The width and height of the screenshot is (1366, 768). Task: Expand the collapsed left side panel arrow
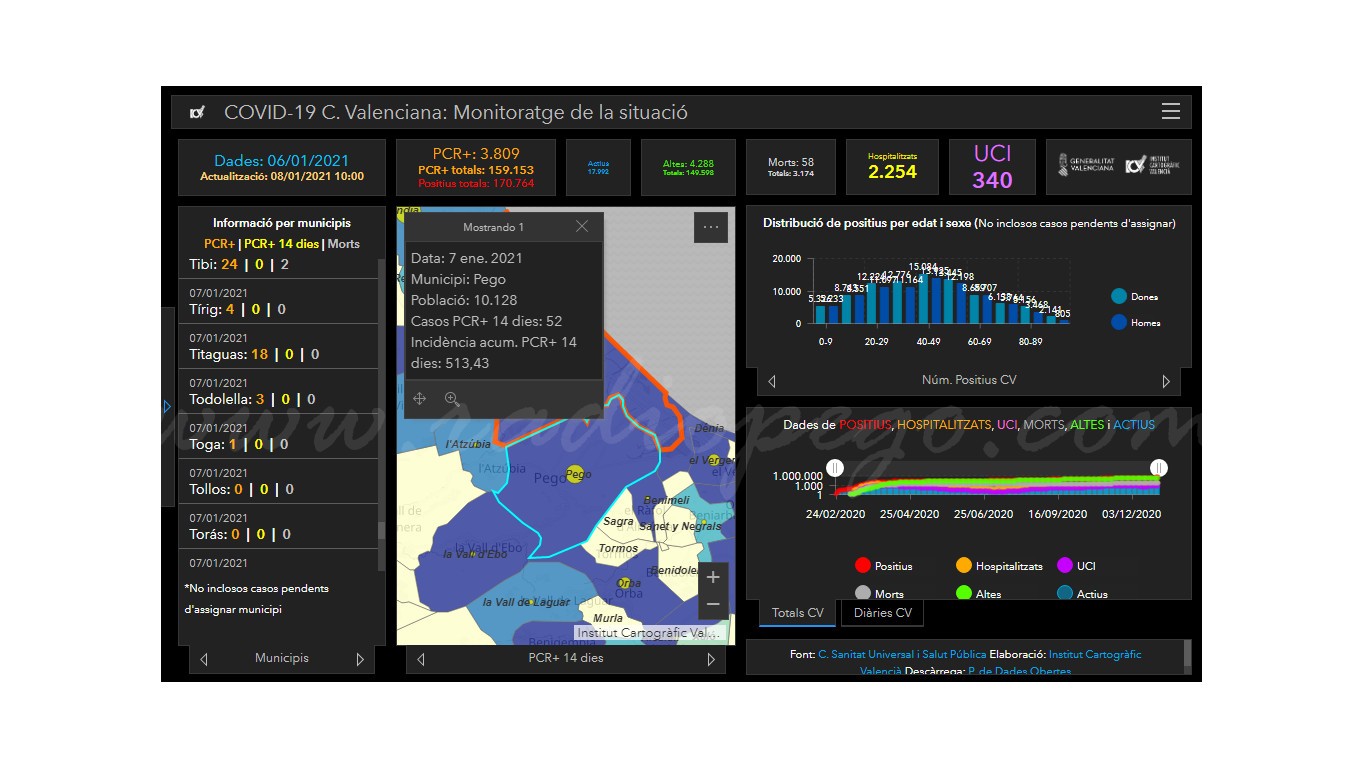[x=167, y=406]
